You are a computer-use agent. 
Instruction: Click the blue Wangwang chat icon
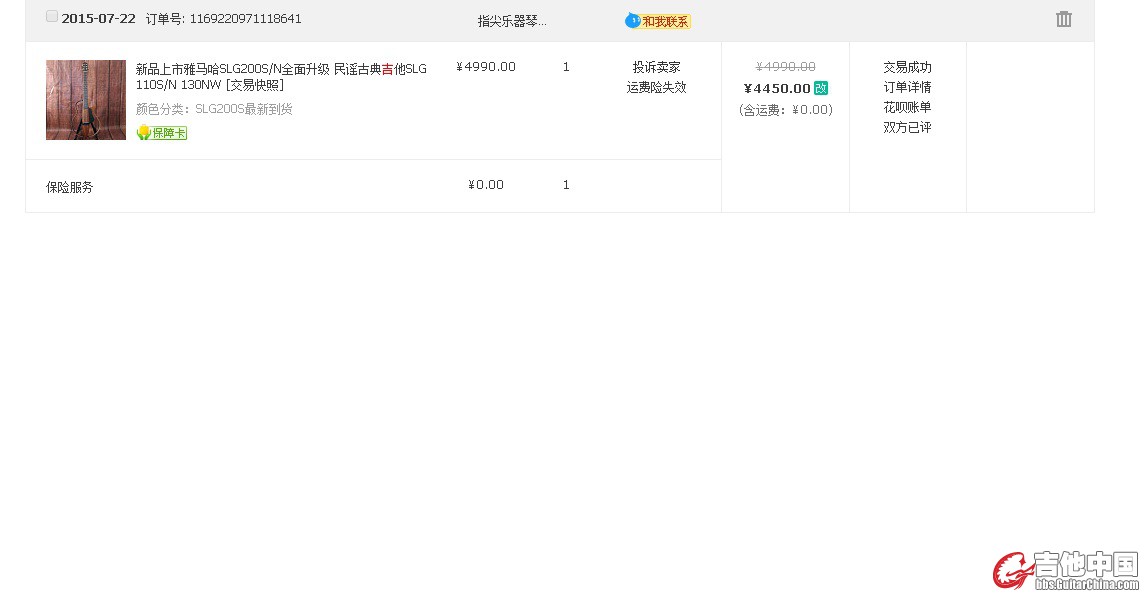click(x=632, y=21)
